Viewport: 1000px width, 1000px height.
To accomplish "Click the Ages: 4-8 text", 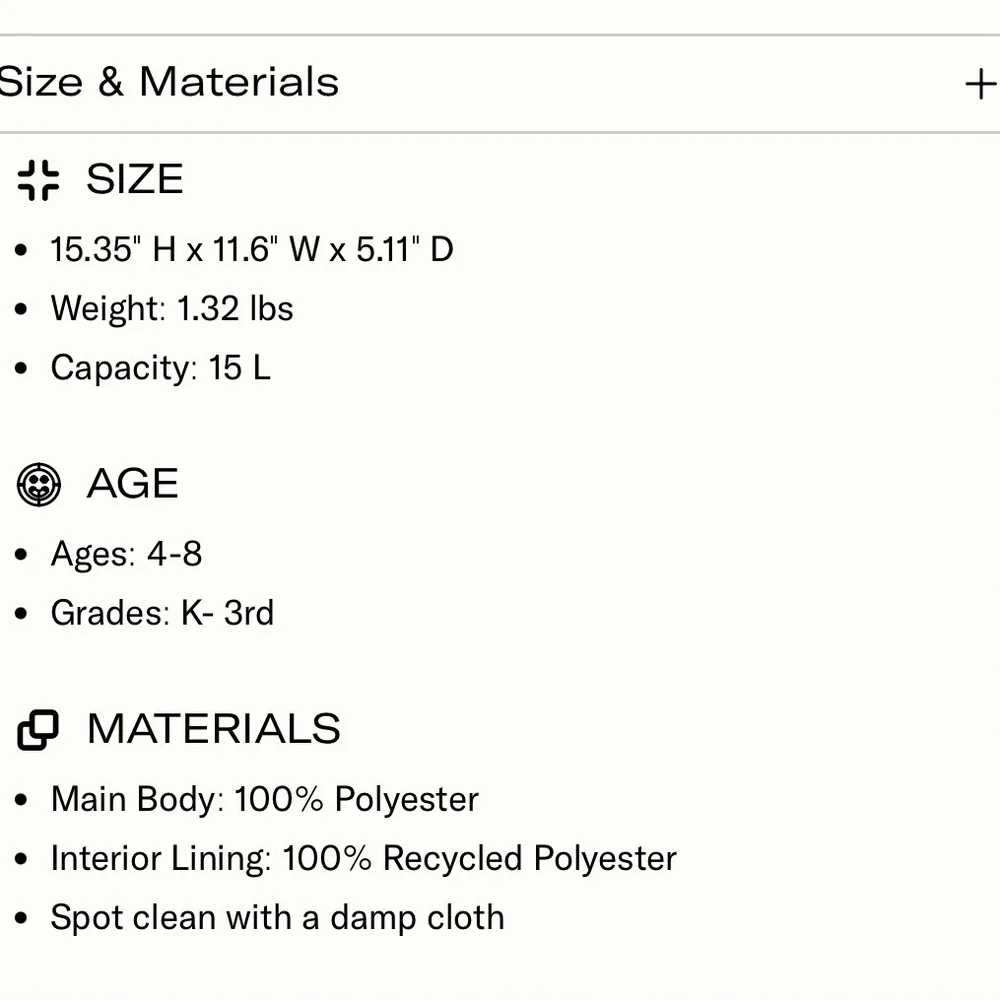I will coord(126,553).
